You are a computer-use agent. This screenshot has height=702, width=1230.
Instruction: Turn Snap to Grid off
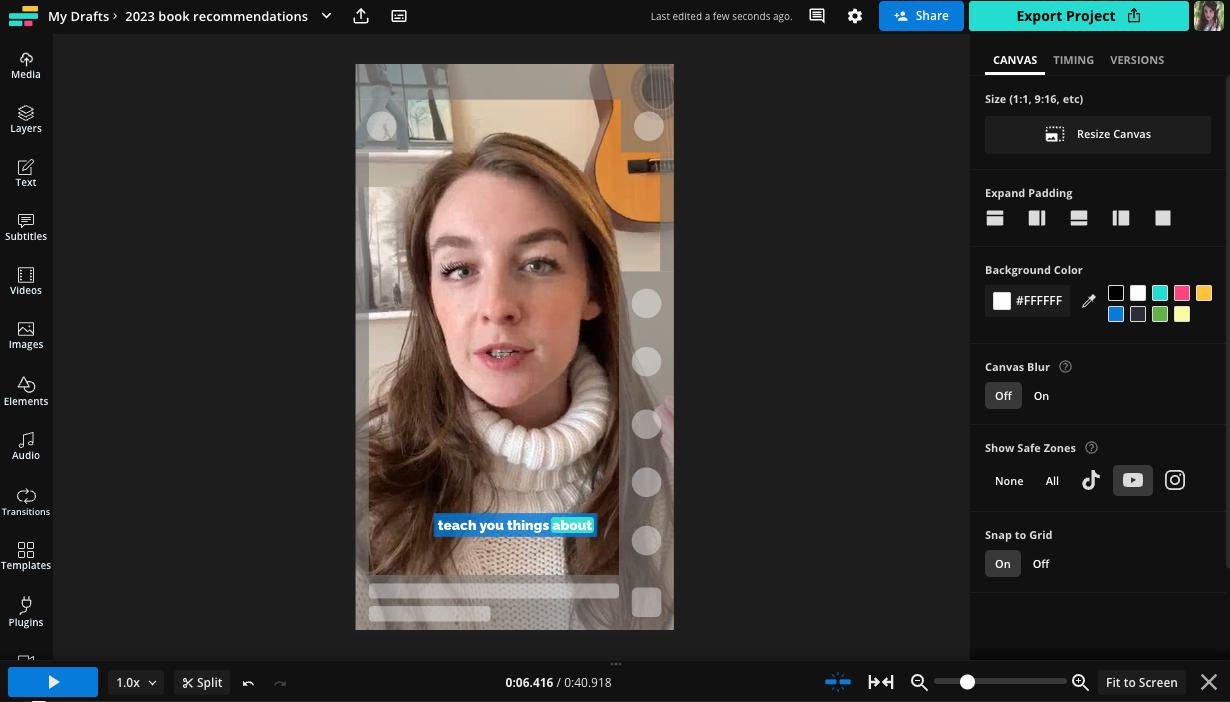[1041, 564]
